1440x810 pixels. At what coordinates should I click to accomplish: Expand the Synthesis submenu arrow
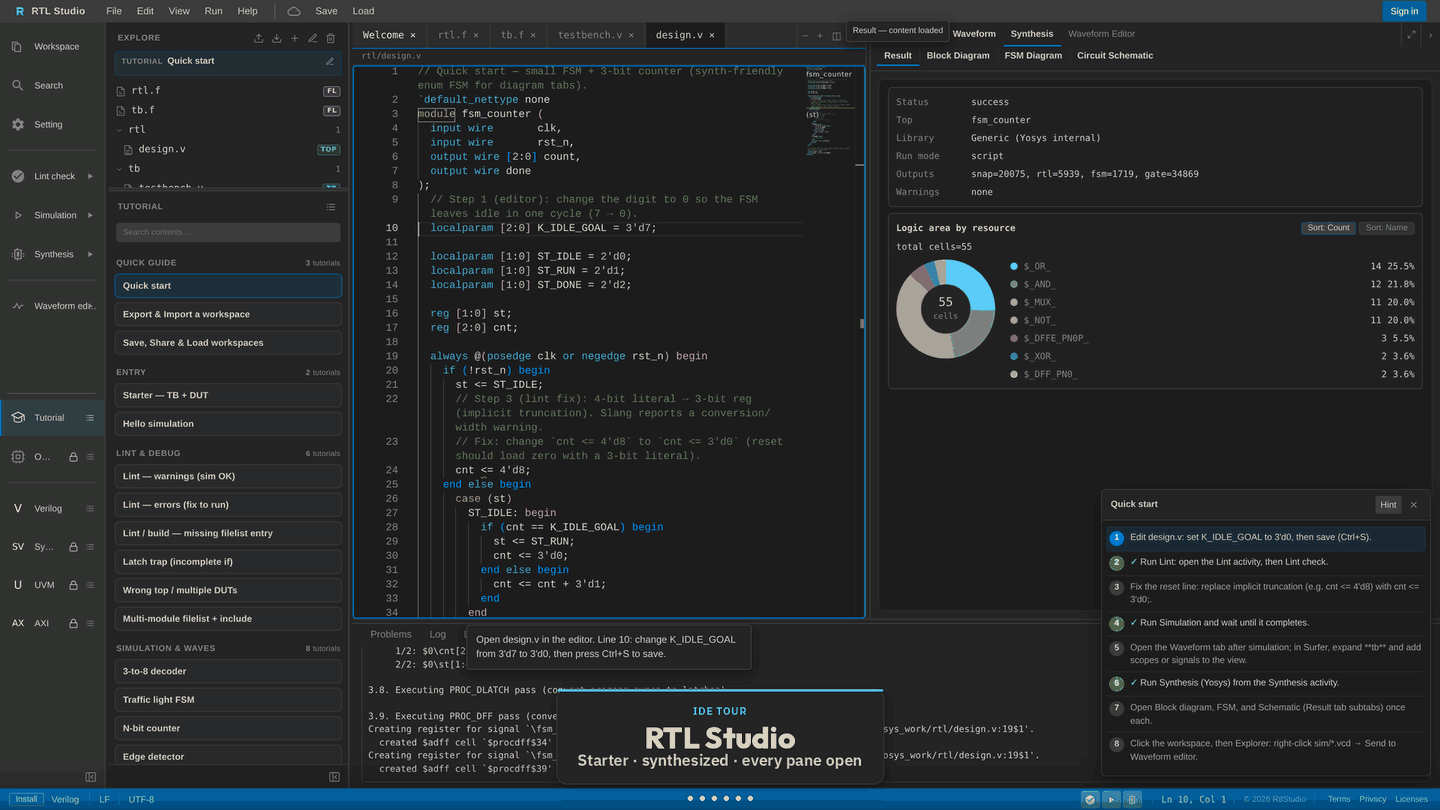pyautogui.click(x=91, y=254)
